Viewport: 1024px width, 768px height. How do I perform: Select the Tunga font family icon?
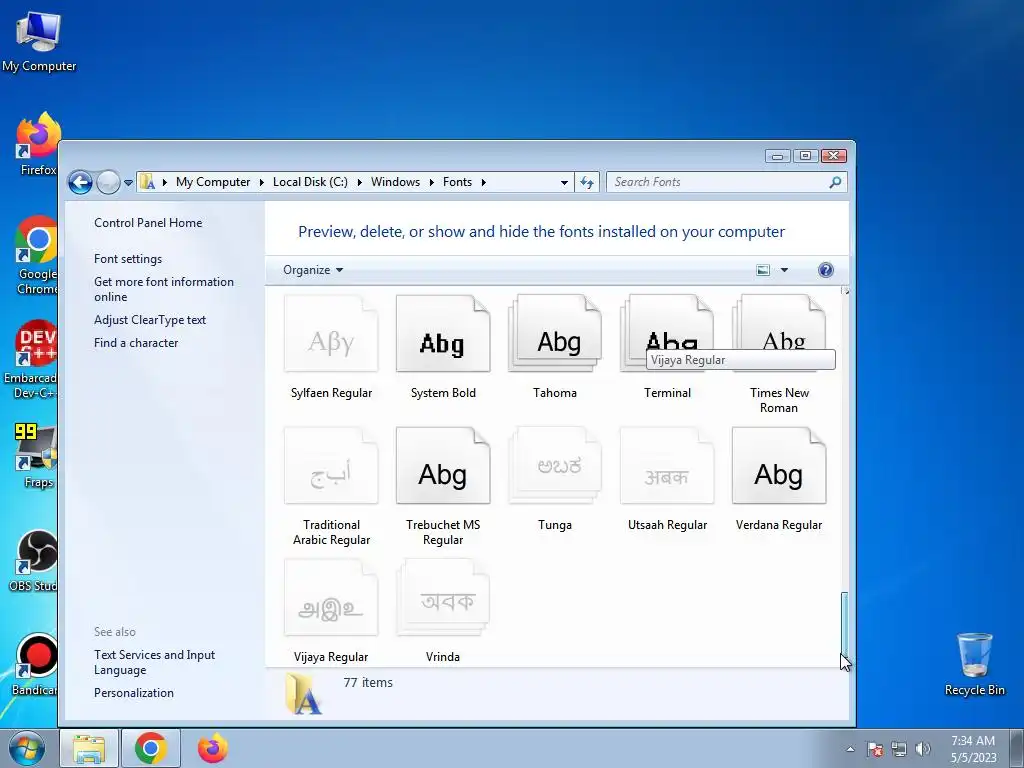[554, 466]
